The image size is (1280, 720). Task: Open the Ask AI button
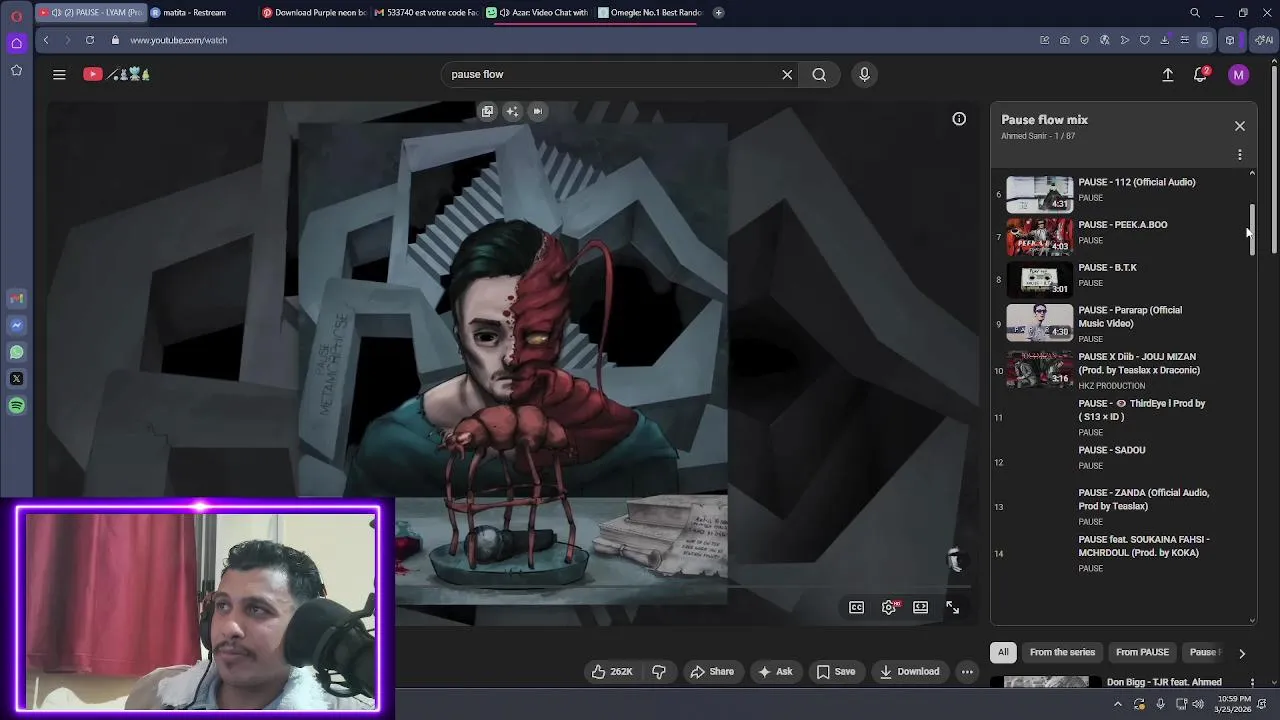pyautogui.click(x=775, y=672)
